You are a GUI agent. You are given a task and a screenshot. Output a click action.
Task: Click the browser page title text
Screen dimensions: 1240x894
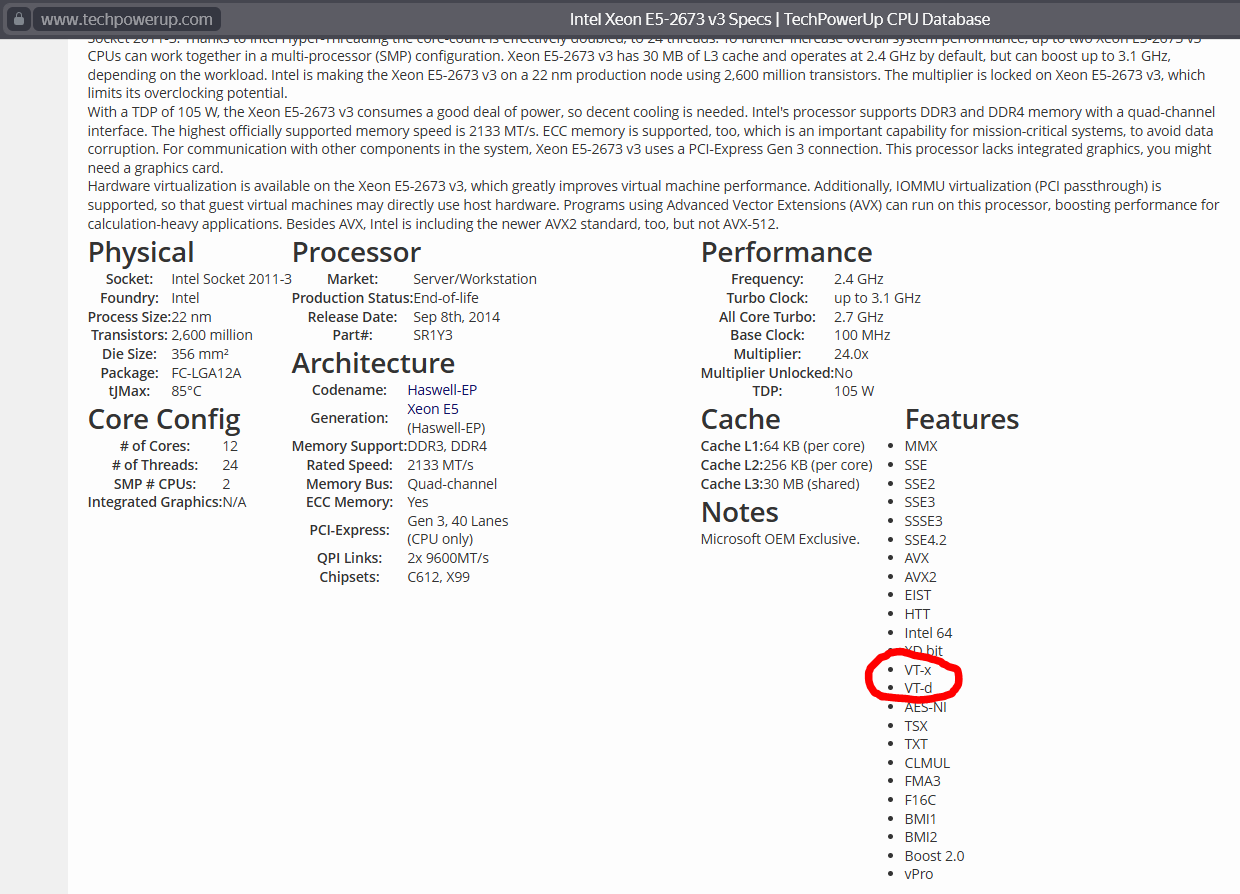[780, 19]
